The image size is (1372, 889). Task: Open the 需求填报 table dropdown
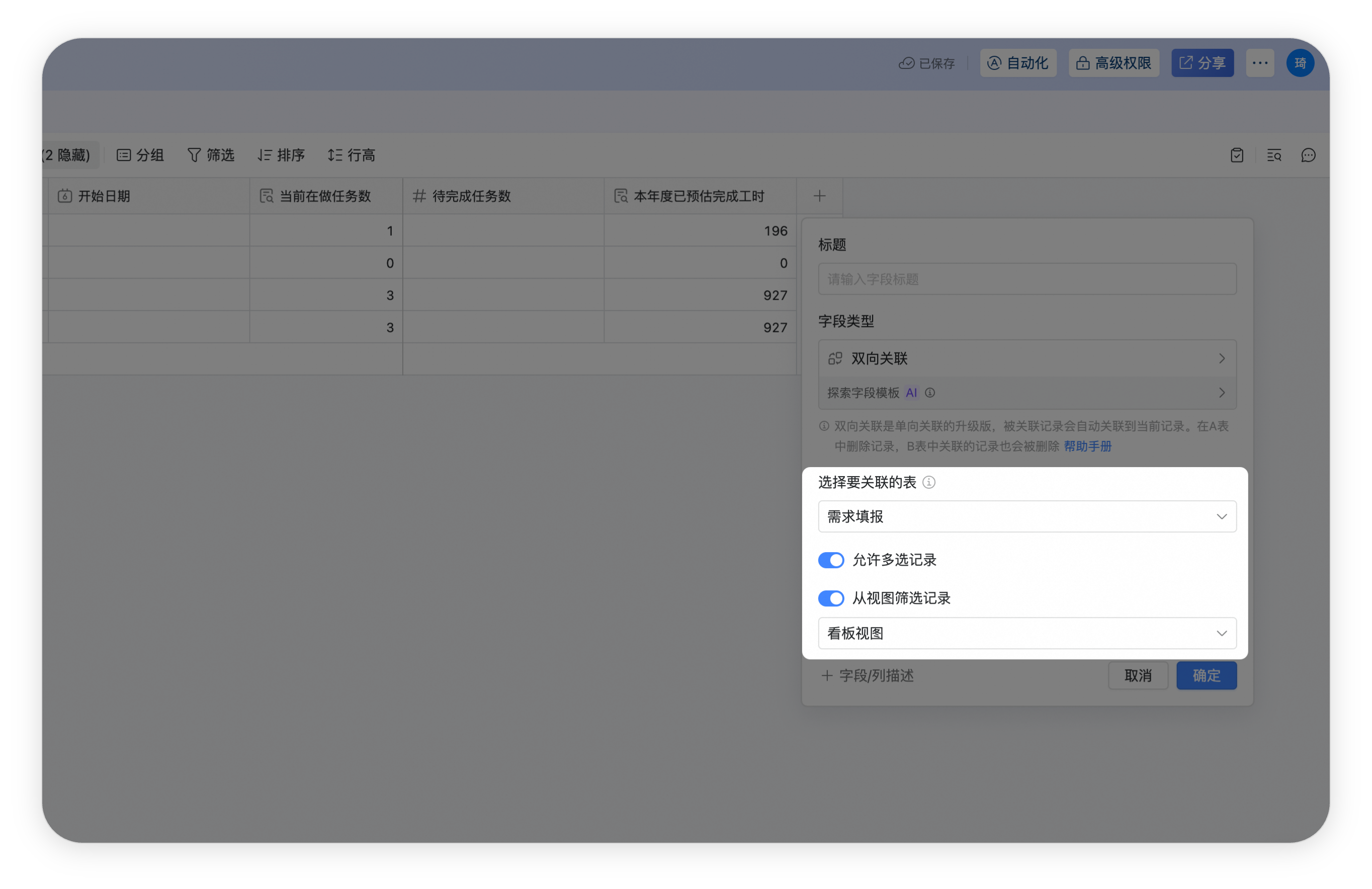1026,516
